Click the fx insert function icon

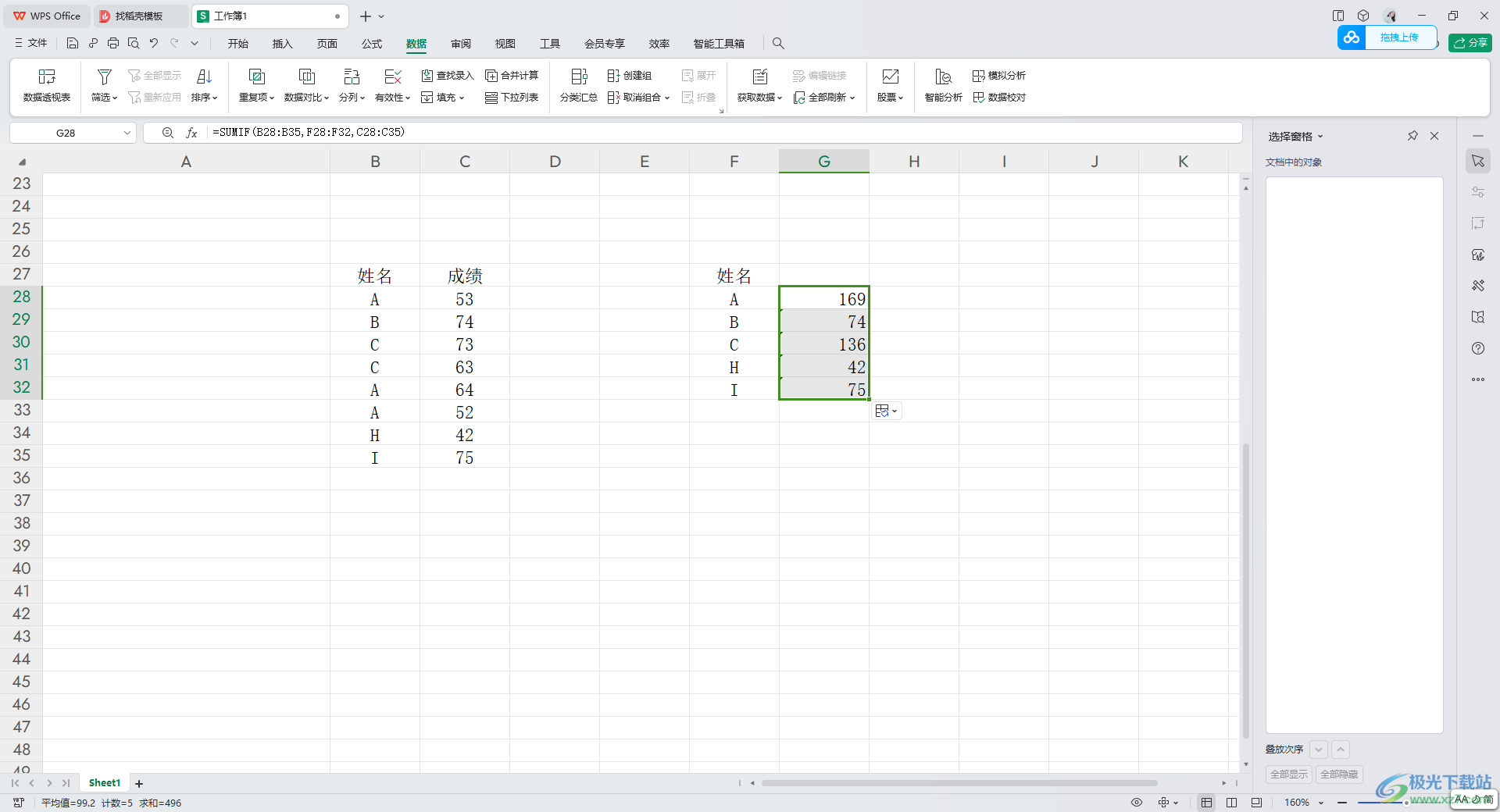191,133
